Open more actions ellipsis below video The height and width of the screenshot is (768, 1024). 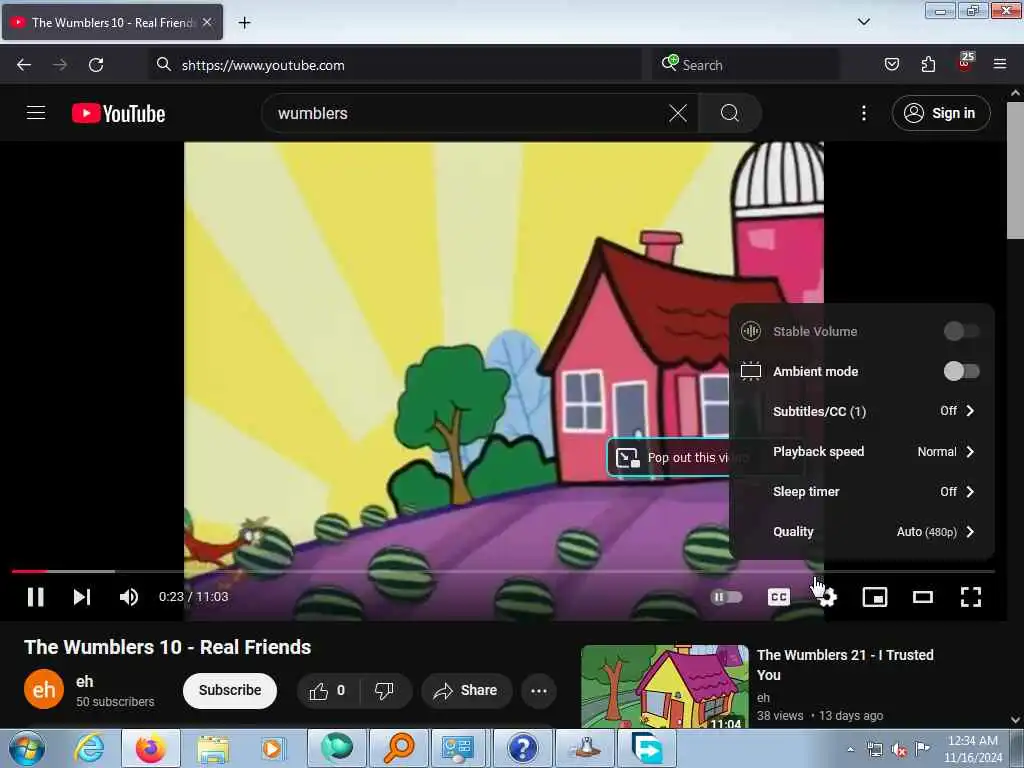coord(539,690)
